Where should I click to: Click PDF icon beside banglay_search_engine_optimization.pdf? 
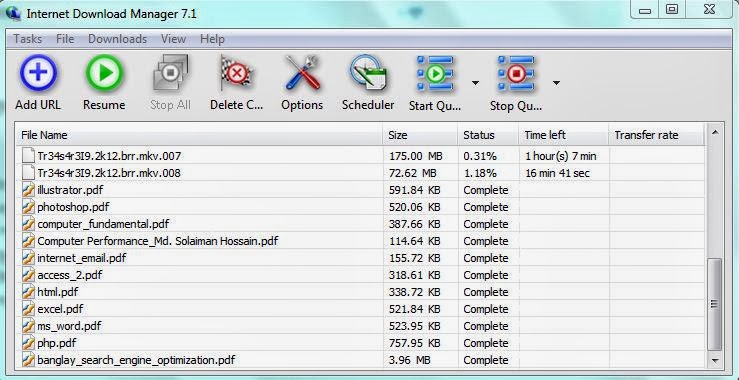tap(29, 360)
